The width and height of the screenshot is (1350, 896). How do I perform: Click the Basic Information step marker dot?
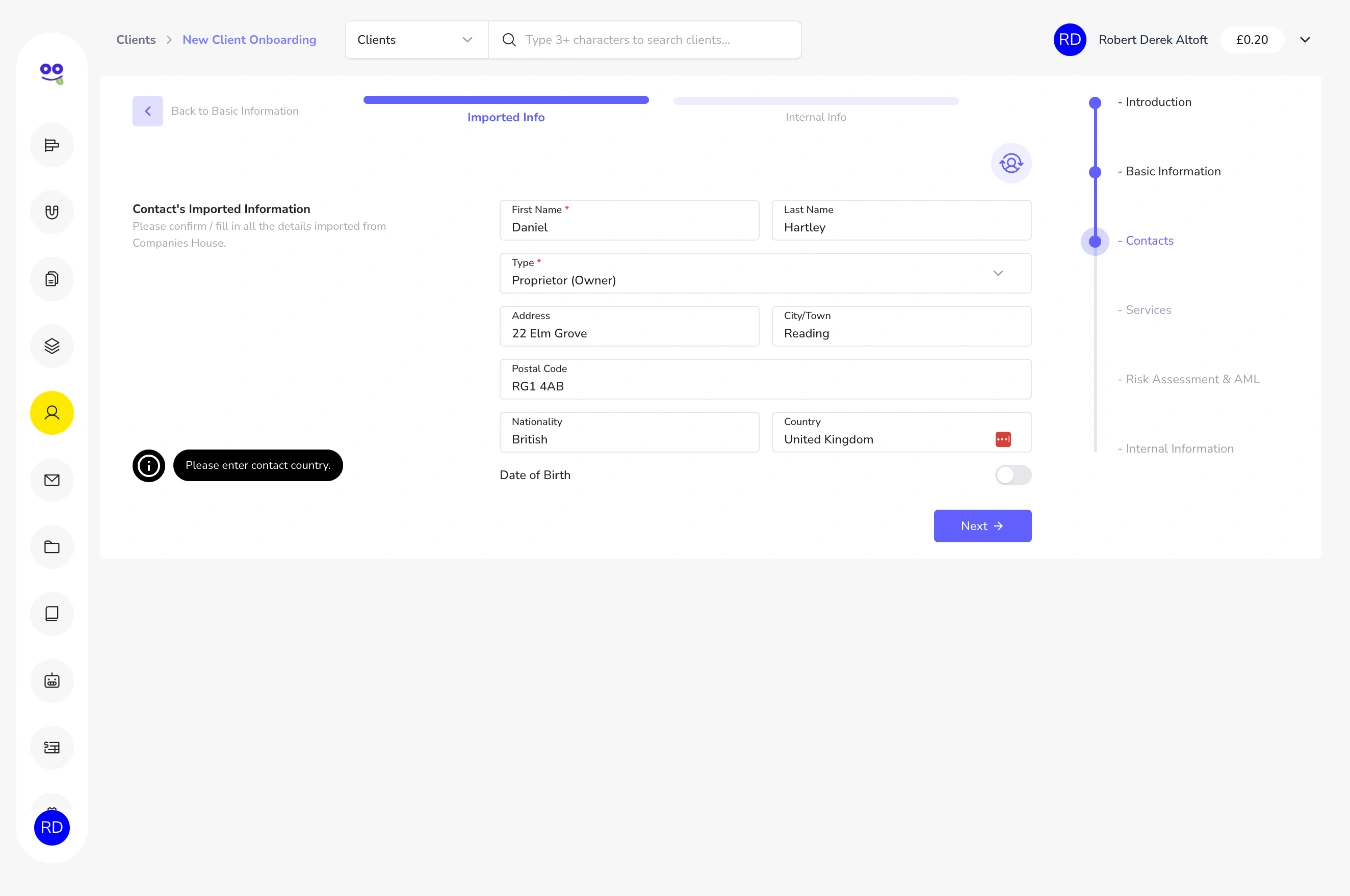[x=1095, y=172]
